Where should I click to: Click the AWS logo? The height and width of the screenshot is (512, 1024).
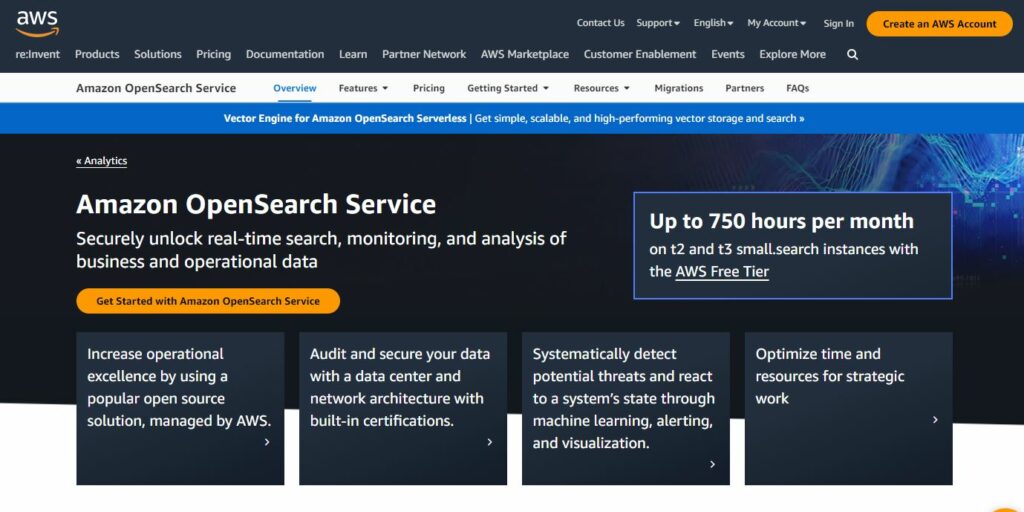tap(37, 24)
